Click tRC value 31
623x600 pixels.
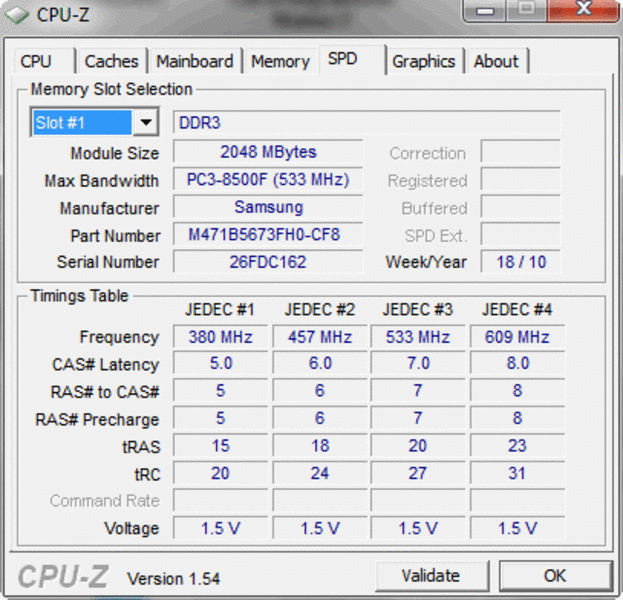[517, 473]
